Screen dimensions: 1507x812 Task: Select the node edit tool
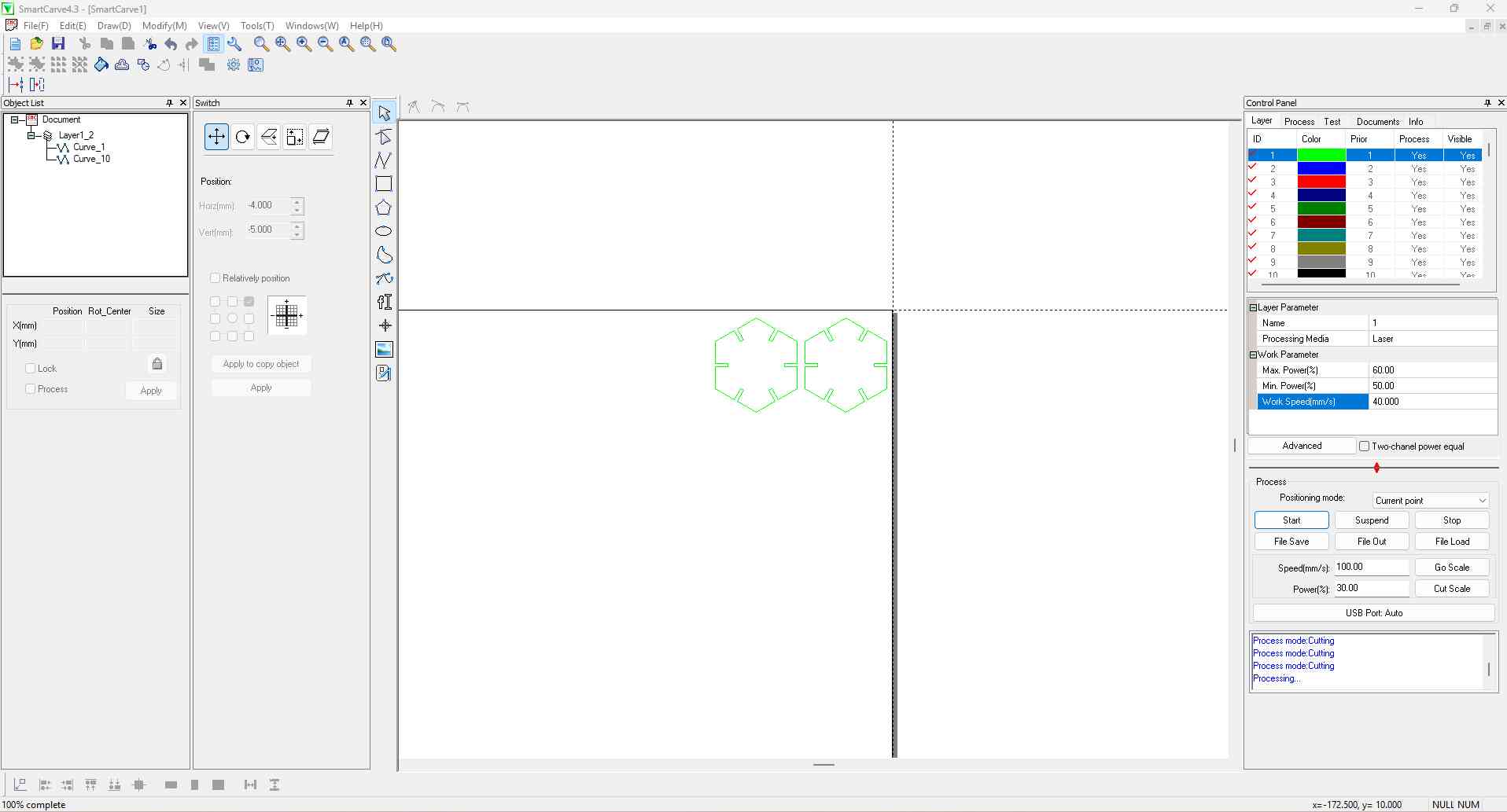[384, 137]
